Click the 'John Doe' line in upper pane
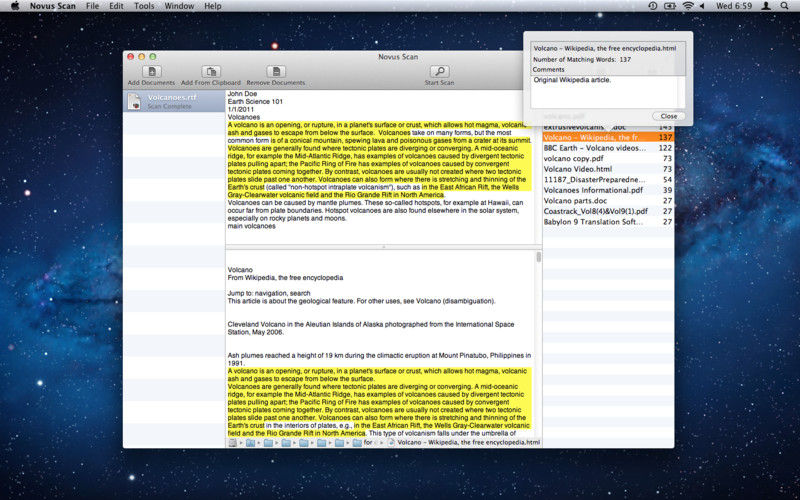This screenshot has width=800, height=500. (x=242, y=94)
